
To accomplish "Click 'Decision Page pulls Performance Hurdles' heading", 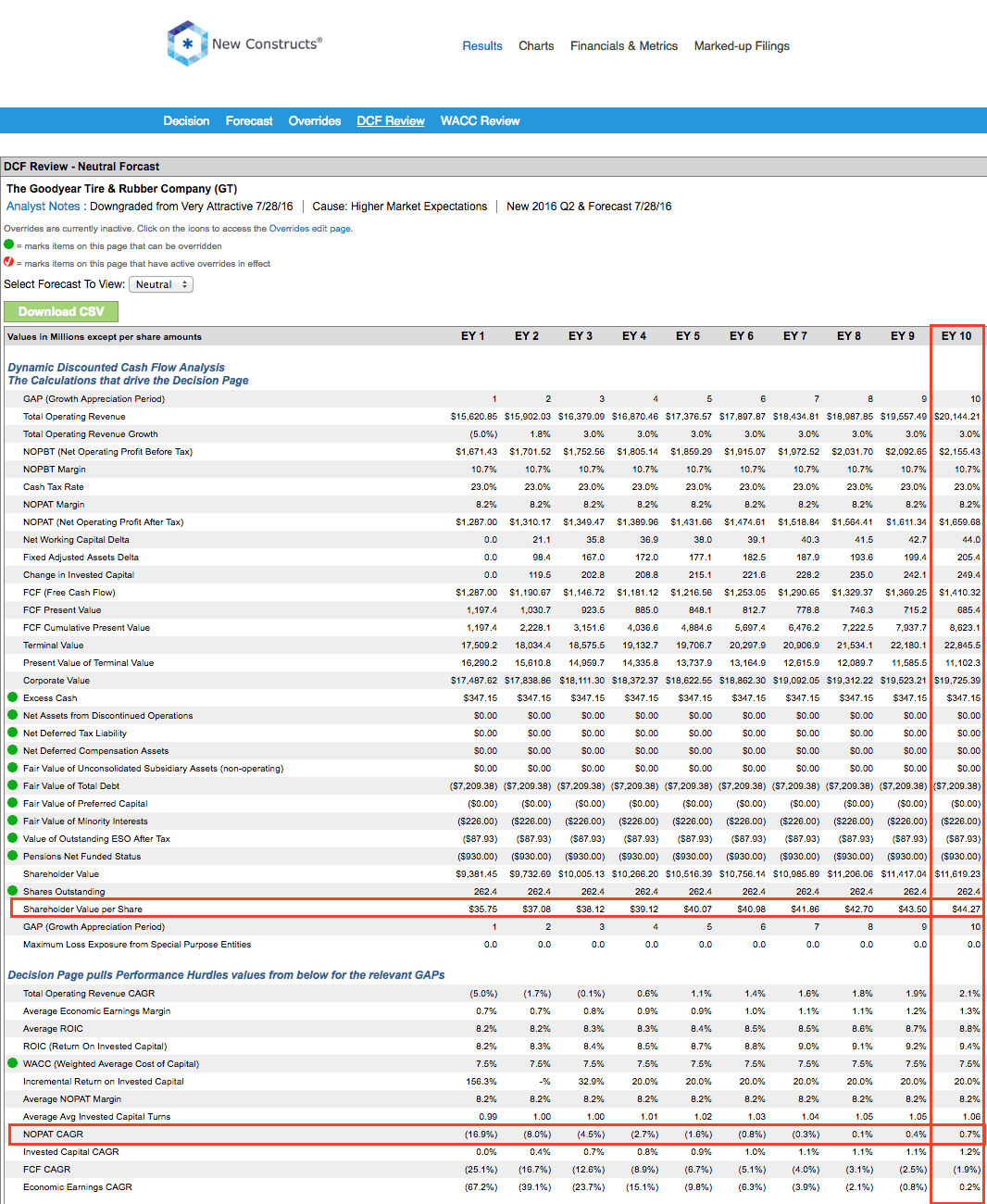I will pyautogui.click(x=226, y=975).
